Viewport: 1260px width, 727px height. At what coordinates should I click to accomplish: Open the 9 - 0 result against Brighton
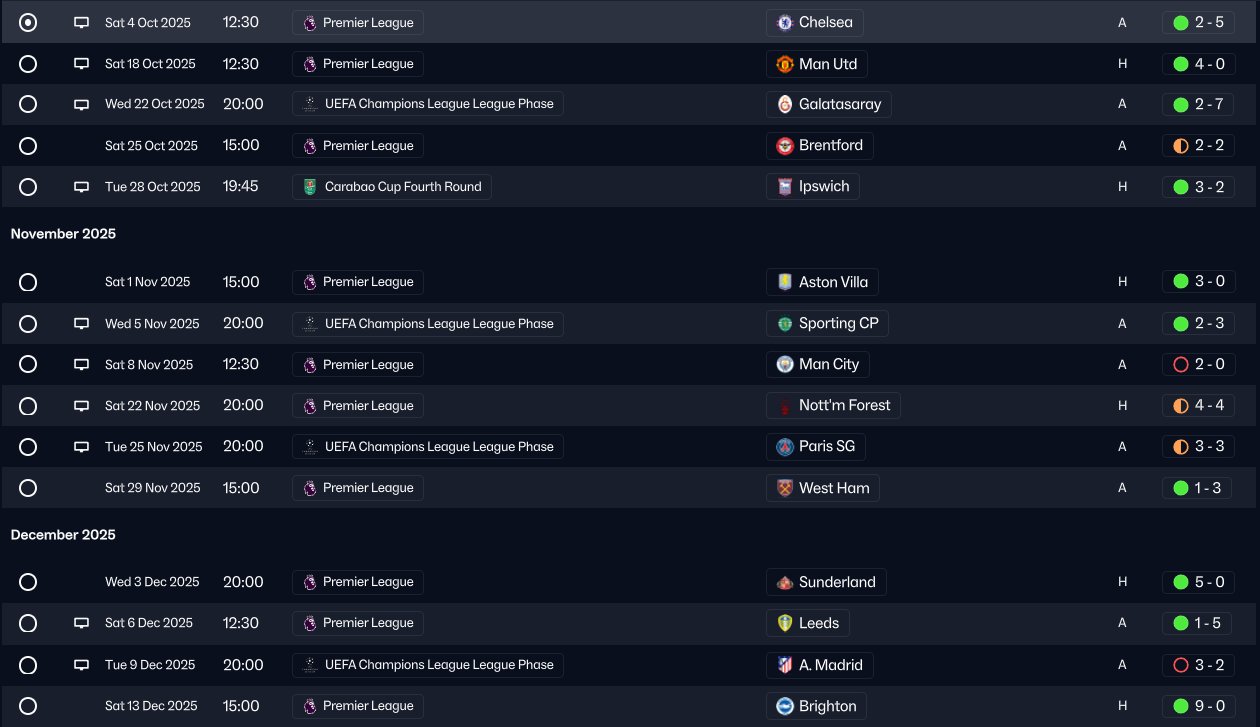coord(1198,706)
